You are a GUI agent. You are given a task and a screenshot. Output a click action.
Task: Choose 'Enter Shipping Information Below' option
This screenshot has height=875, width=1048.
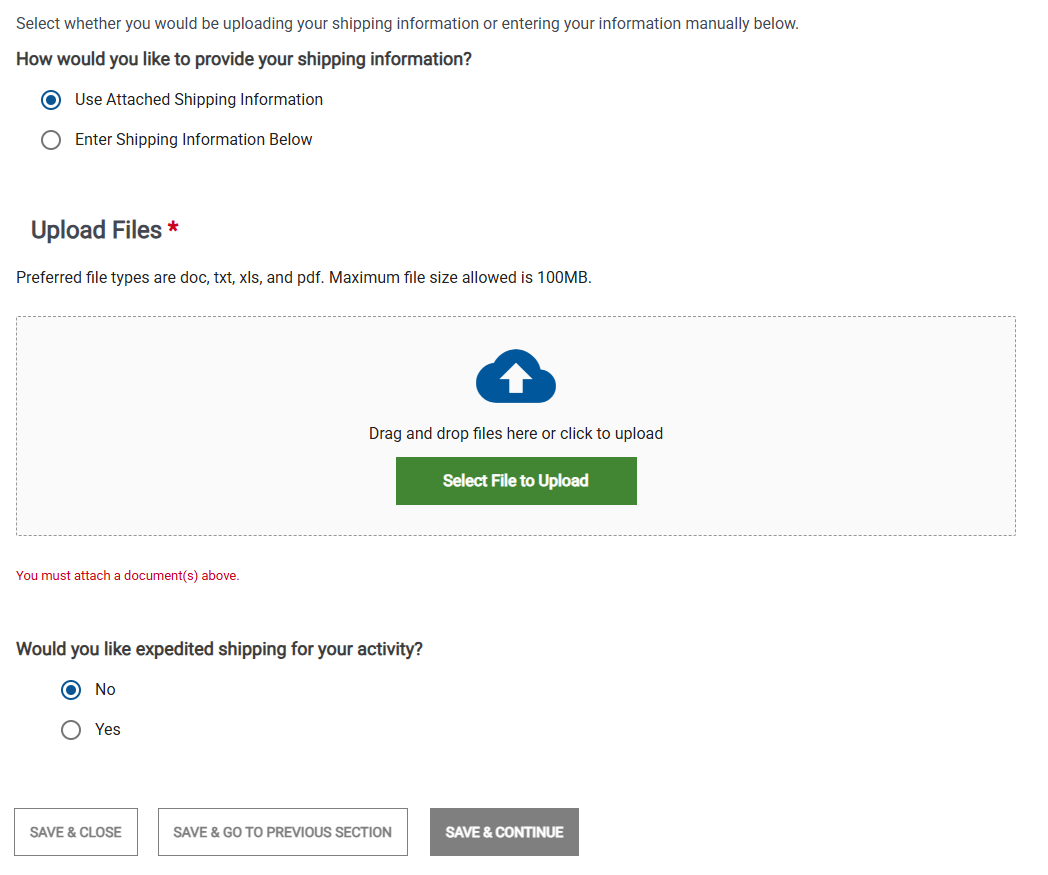click(x=51, y=140)
